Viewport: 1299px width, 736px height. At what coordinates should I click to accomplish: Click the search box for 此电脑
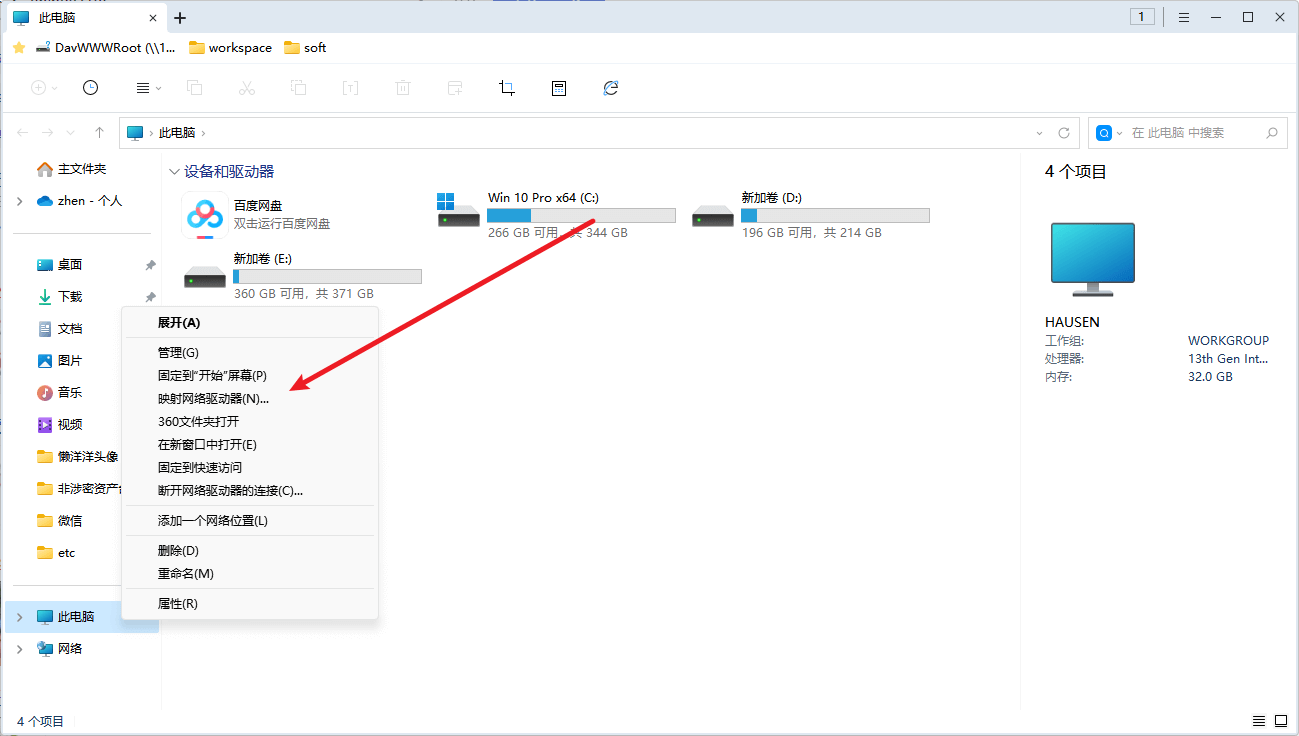pos(1190,133)
